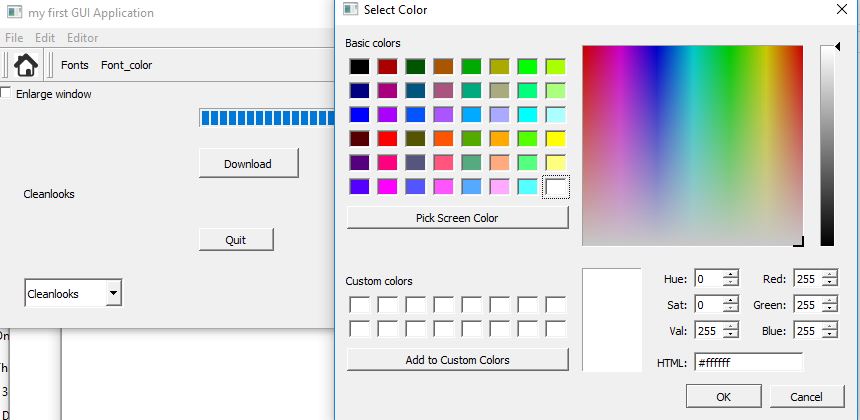860x420 pixels.
Task: Click the Cleanlooks style label text
Action: pyautogui.click(x=49, y=194)
